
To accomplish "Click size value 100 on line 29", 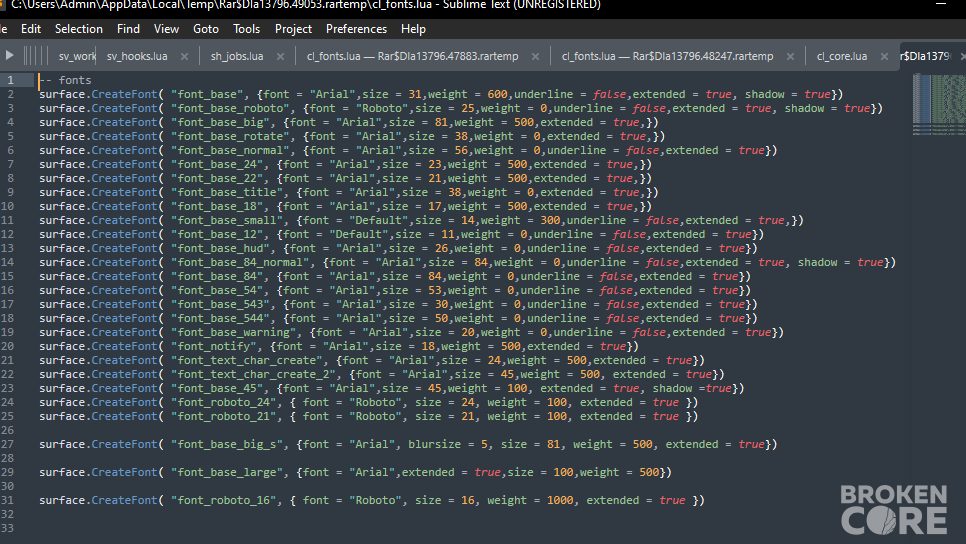I will pos(563,472).
